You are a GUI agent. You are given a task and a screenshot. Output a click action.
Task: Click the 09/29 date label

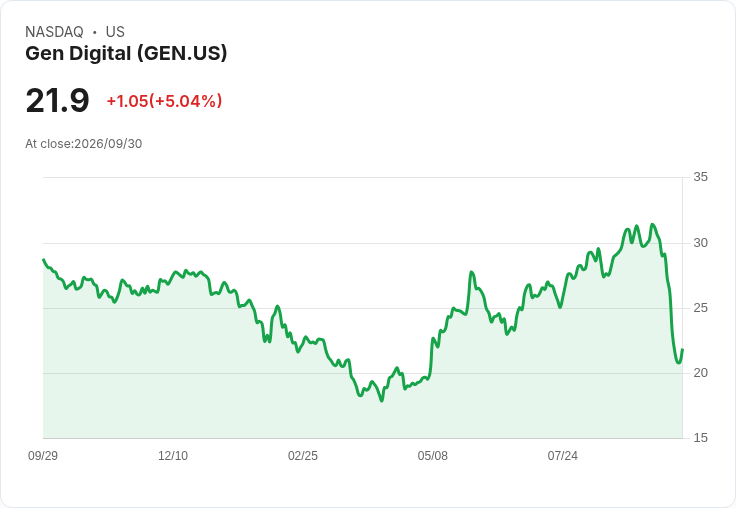pyautogui.click(x=43, y=456)
